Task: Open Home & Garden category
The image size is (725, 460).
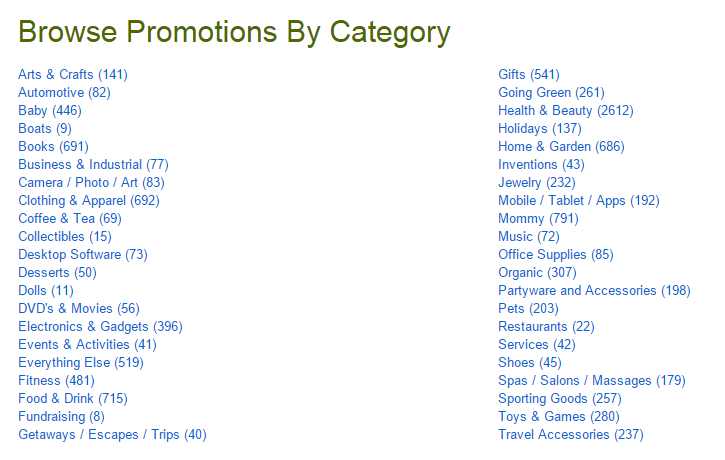Action: click(x=561, y=147)
